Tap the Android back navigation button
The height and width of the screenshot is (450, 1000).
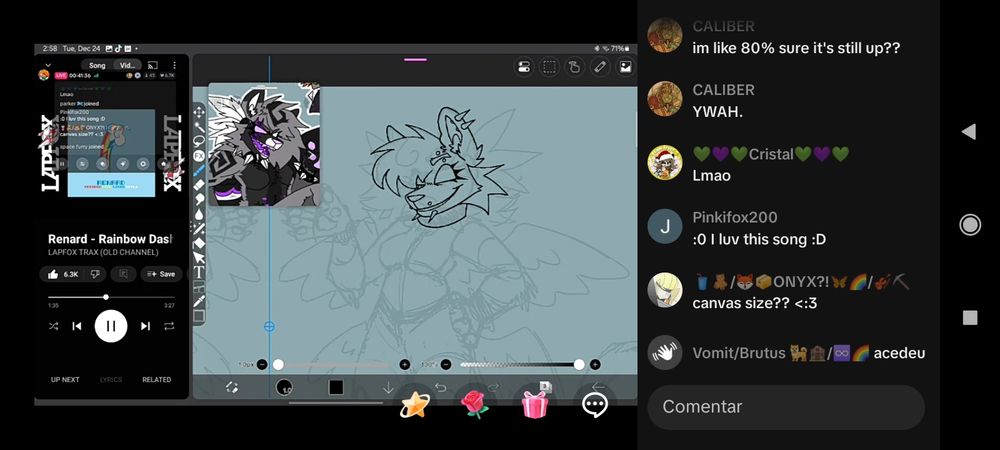[969, 131]
